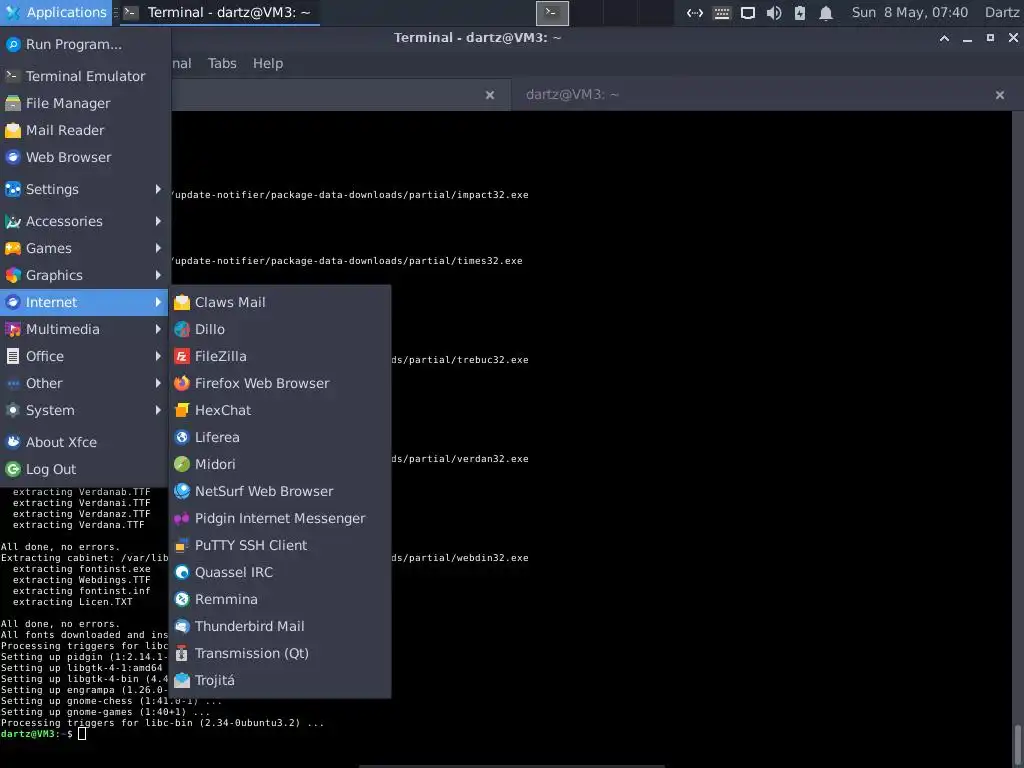This screenshot has height=768, width=1024.
Task: Click Terminal task button in panel
Action: [219, 12]
